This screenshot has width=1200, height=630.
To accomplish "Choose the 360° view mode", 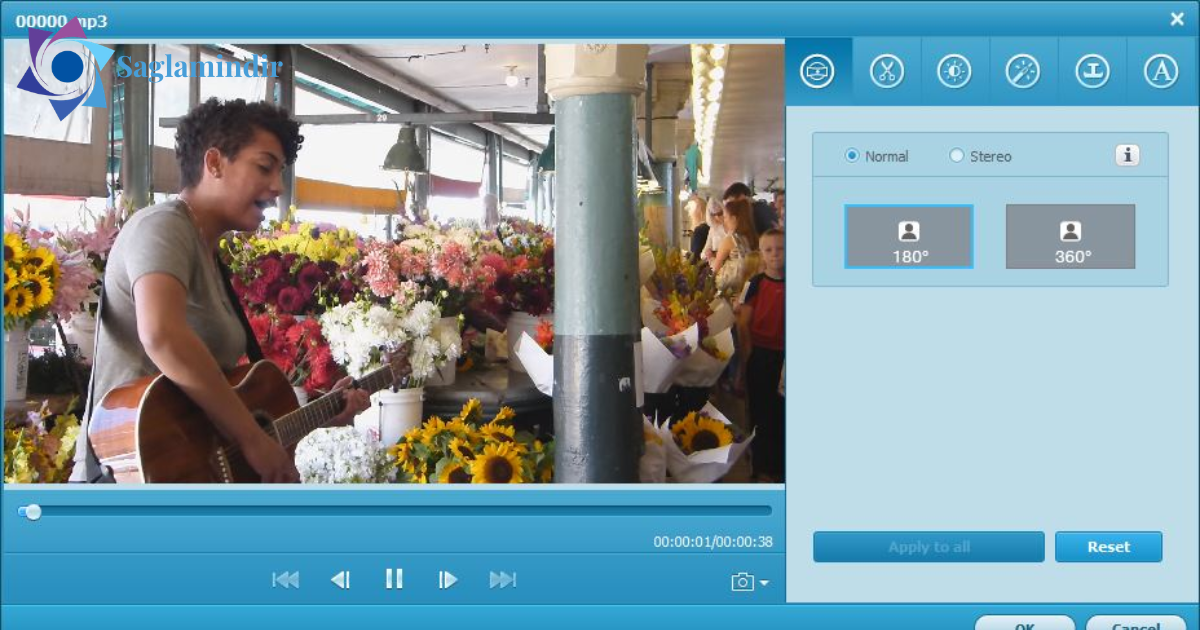I will [1070, 237].
